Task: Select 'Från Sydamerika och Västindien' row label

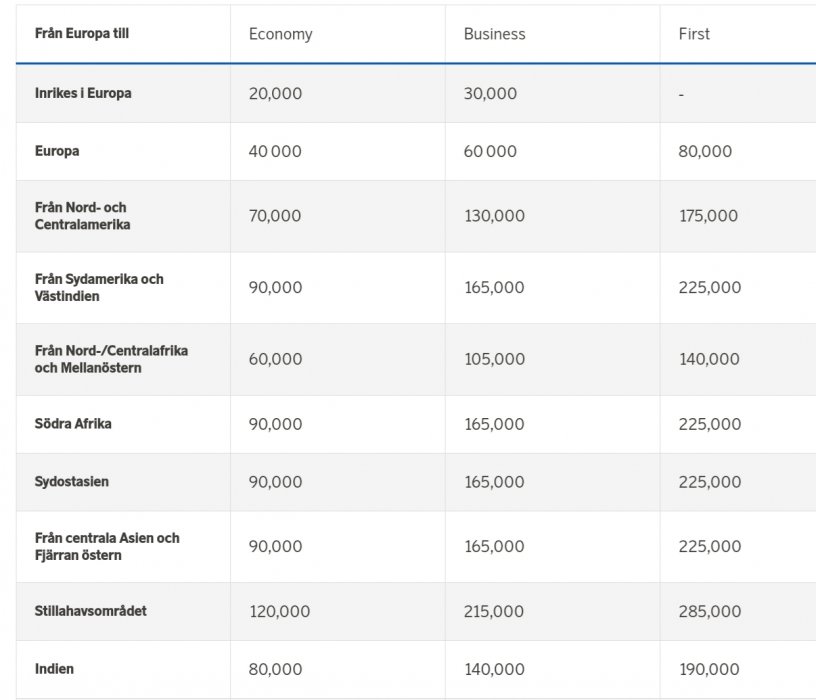Action: [98, 288]
